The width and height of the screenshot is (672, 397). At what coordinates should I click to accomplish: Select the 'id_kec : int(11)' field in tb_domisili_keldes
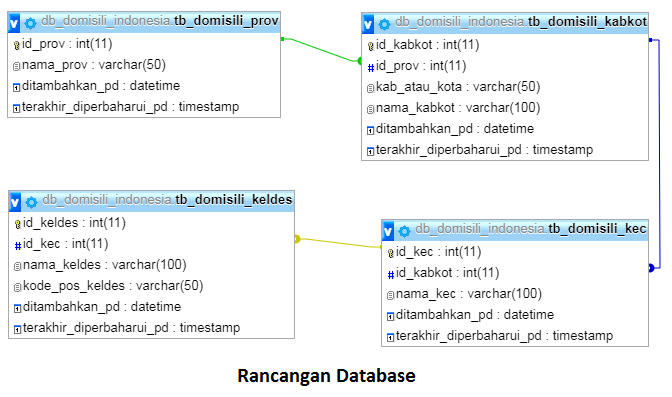pyautogui.click(x=66, y=244)
